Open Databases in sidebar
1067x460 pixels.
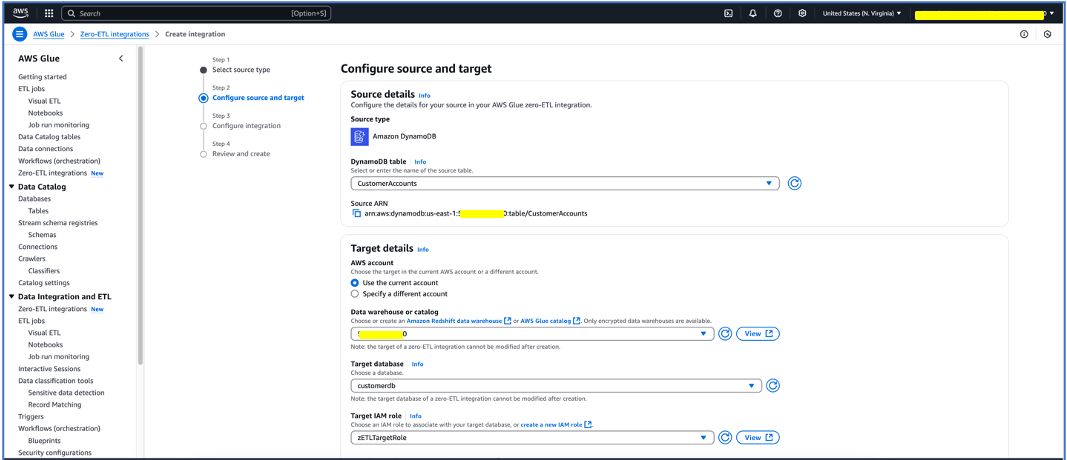34,199
